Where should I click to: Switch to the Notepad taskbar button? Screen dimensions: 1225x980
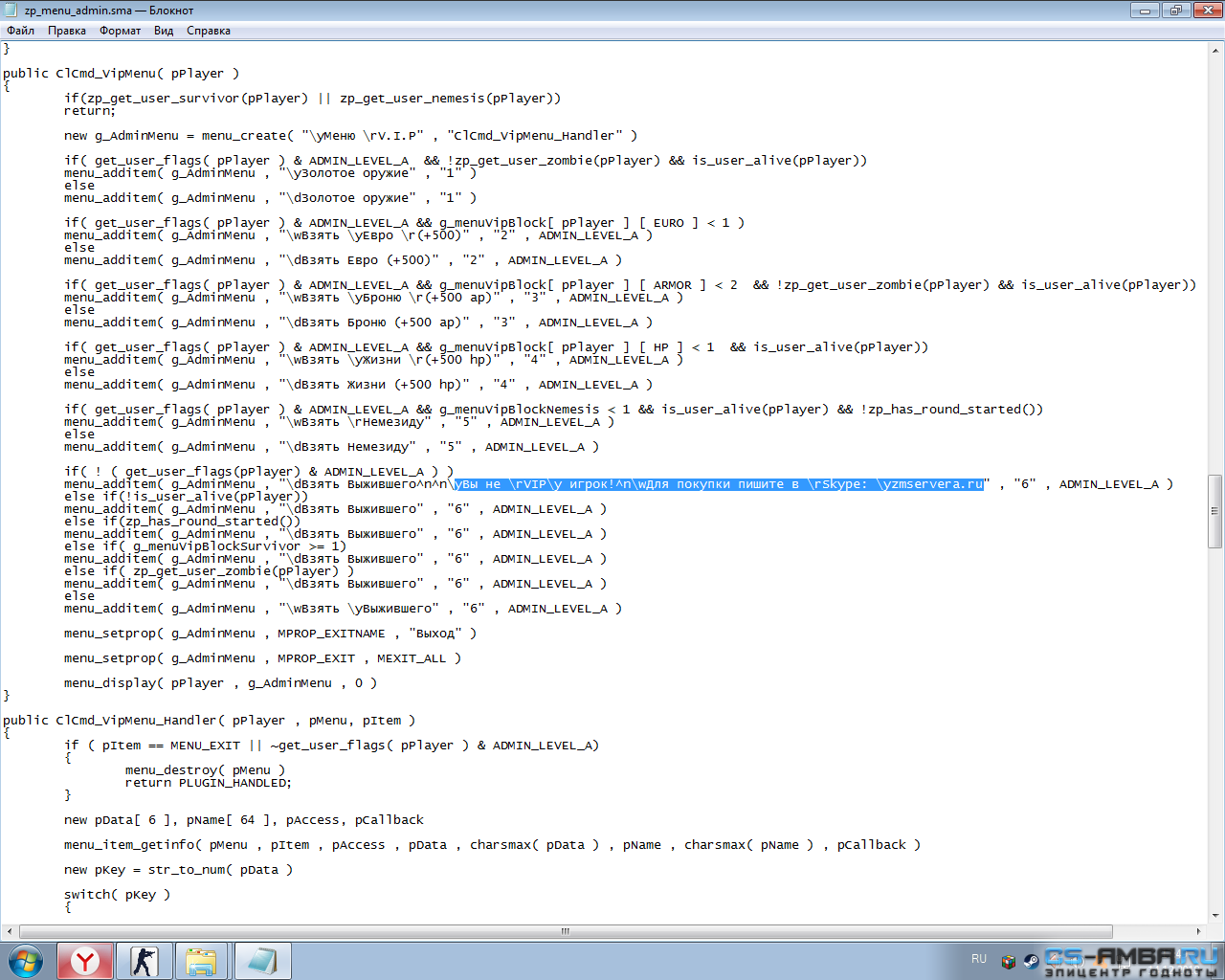point(261,961)
